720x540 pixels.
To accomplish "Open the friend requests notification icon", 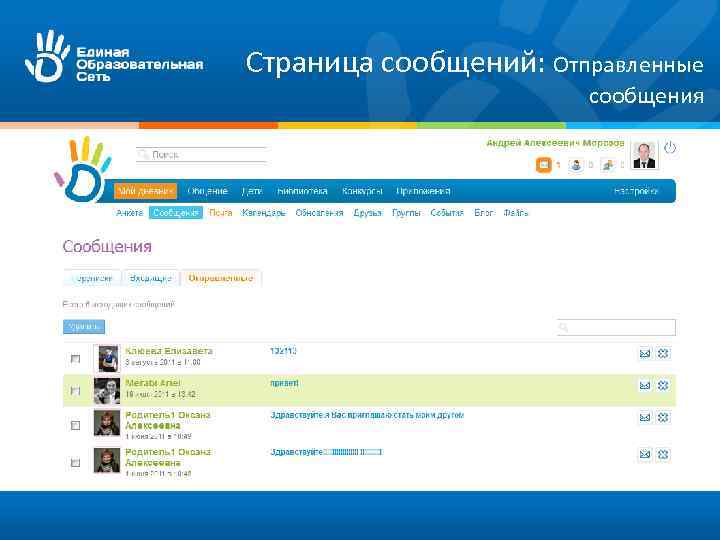I will pyautogui.click(x=576, y=165).
